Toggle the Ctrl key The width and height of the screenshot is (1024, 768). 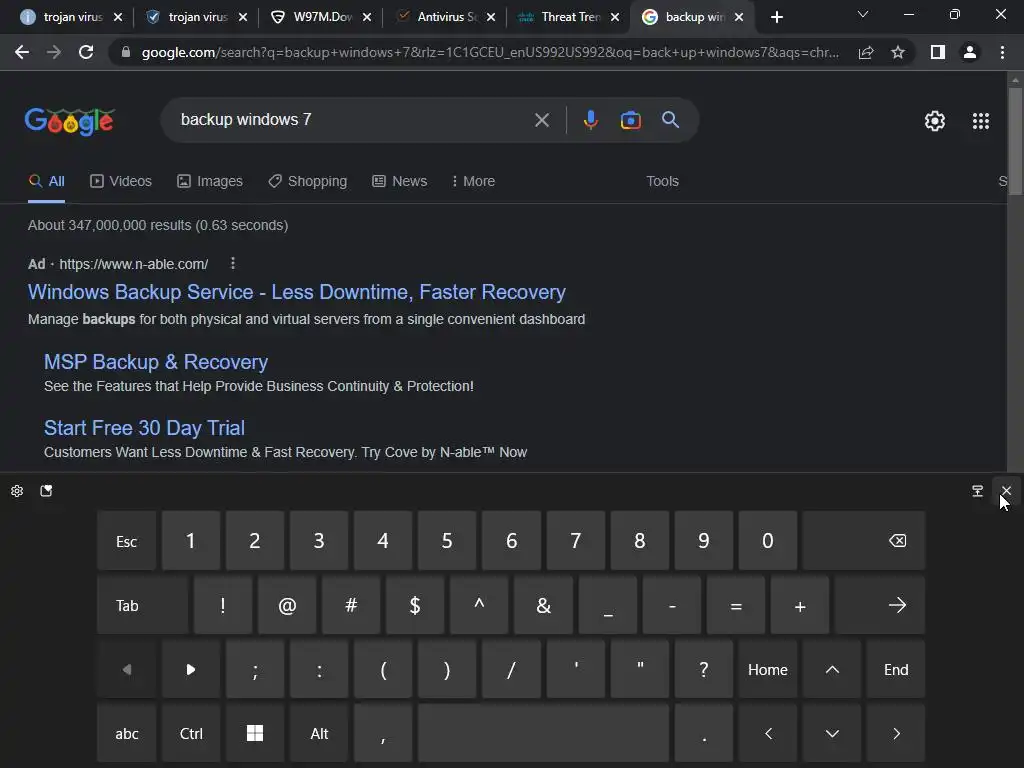pyautogui.click(x=191, y=733)
